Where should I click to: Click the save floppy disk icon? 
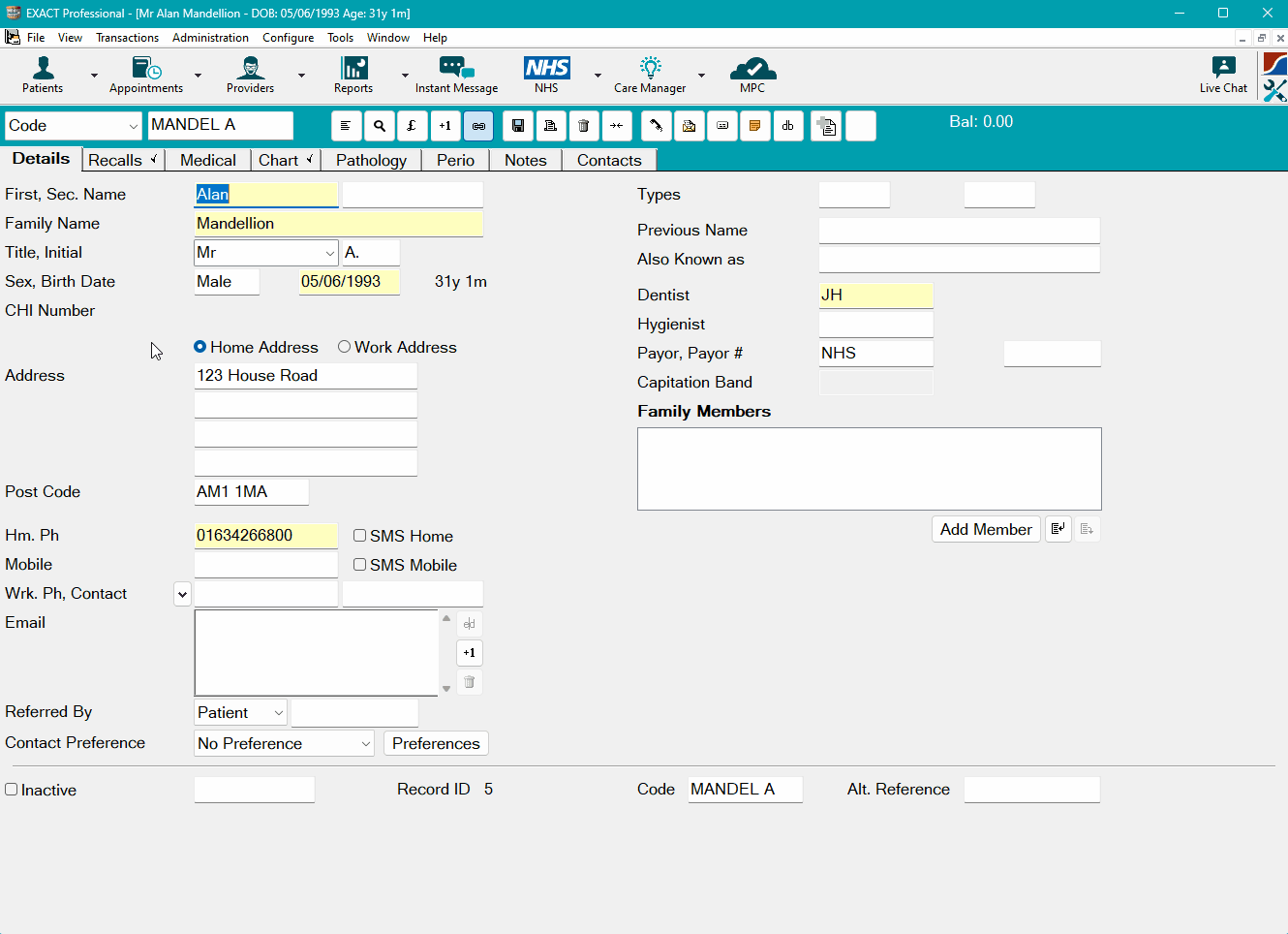tap(518, 126)
